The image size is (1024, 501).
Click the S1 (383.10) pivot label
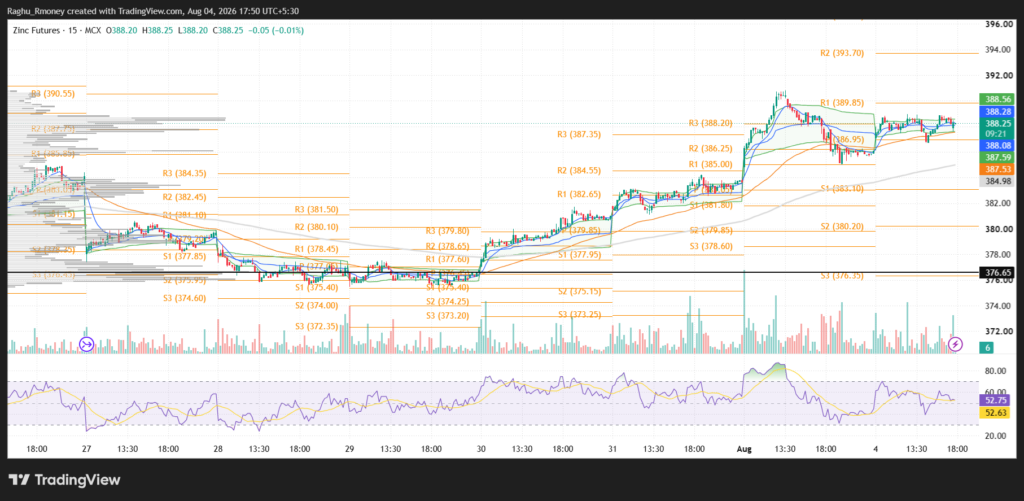(x=842, y=189)
